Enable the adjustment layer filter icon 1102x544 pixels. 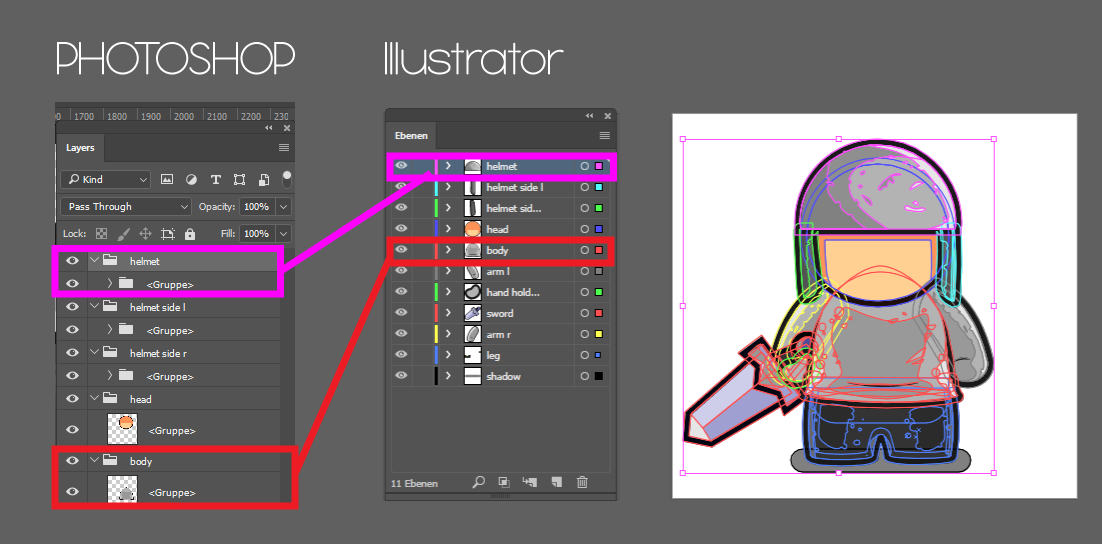tap(191, 179)
